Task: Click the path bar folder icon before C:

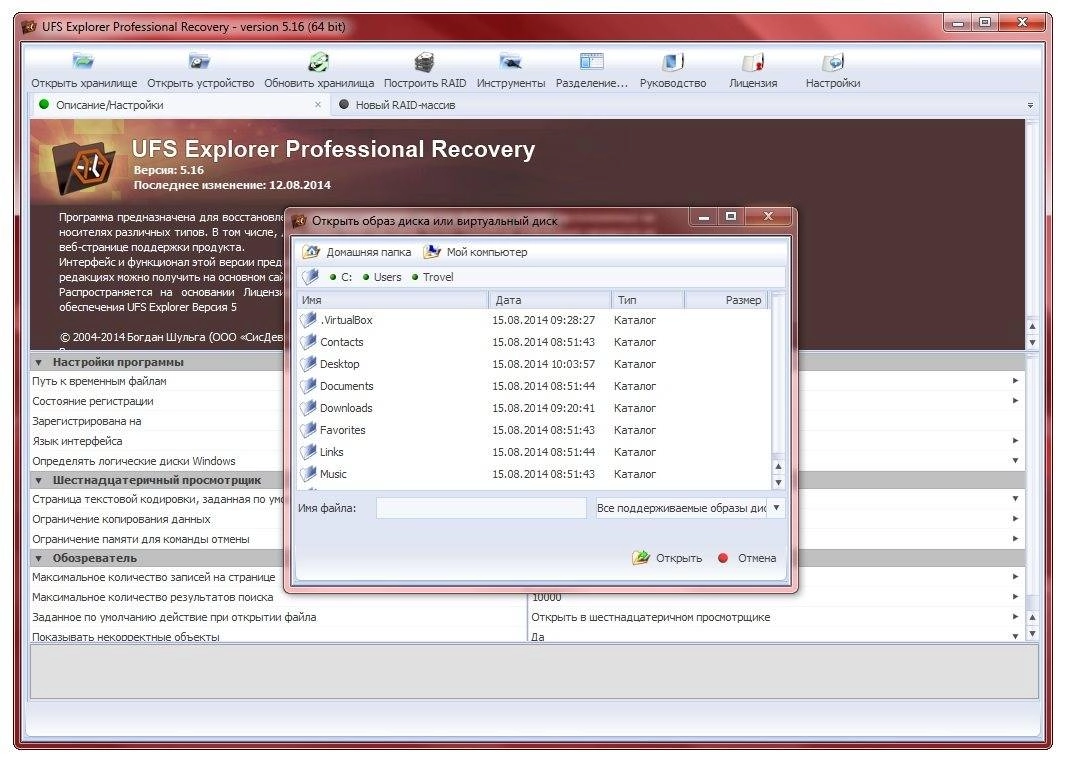Action: (311, 276)
